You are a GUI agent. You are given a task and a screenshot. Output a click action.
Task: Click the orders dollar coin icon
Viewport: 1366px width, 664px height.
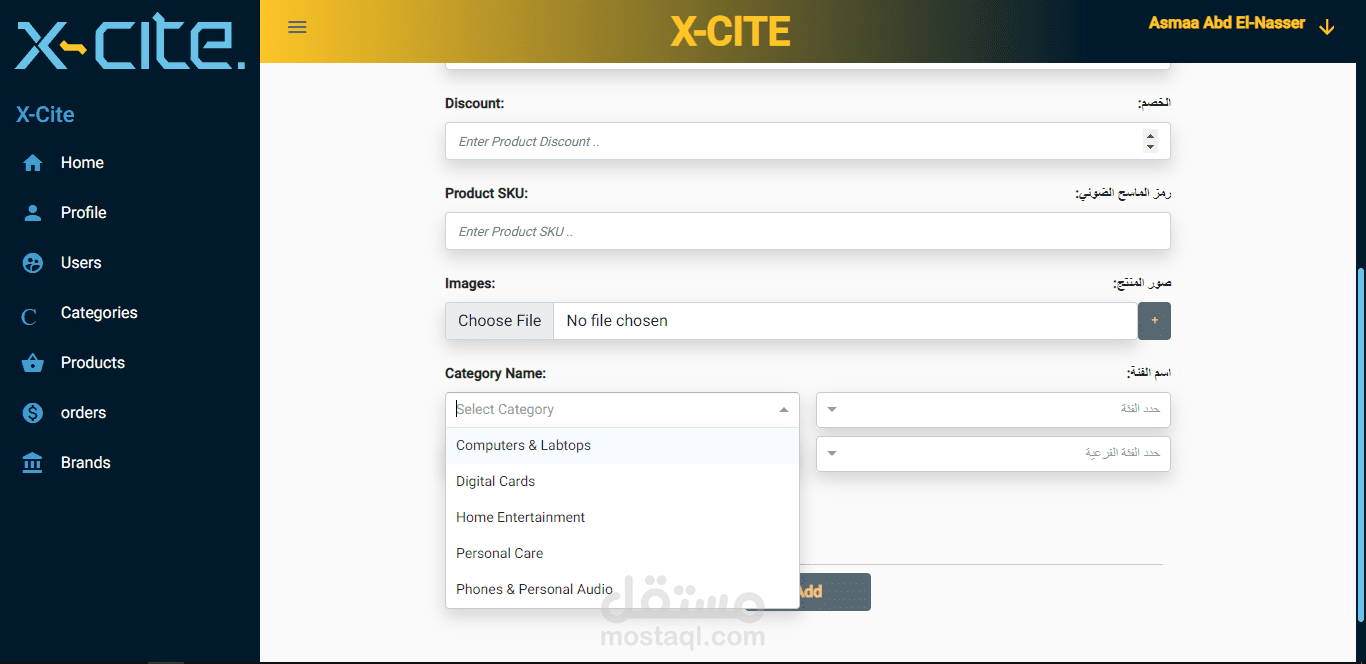tap(33, 413)
